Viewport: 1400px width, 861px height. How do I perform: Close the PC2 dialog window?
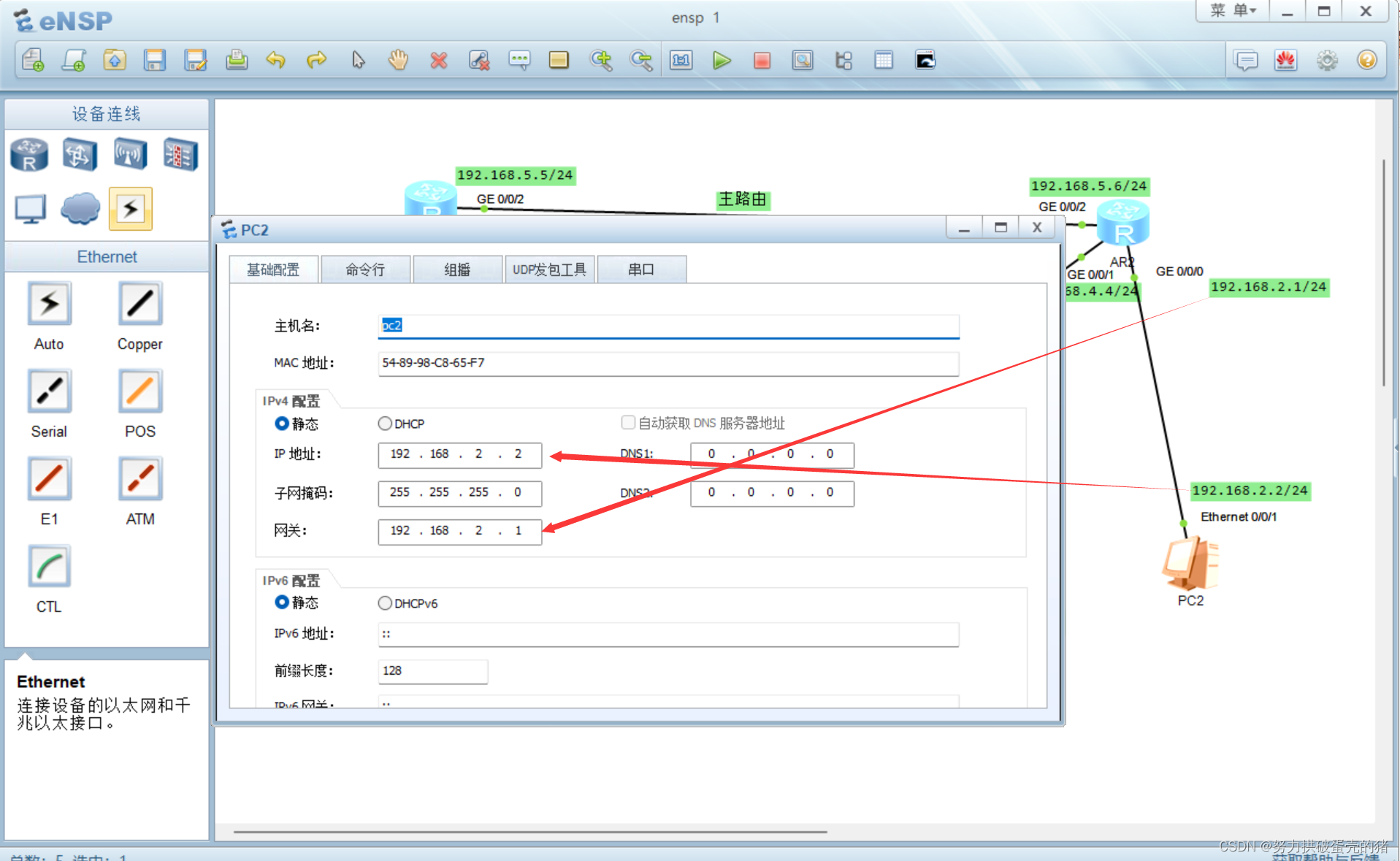1037,228
